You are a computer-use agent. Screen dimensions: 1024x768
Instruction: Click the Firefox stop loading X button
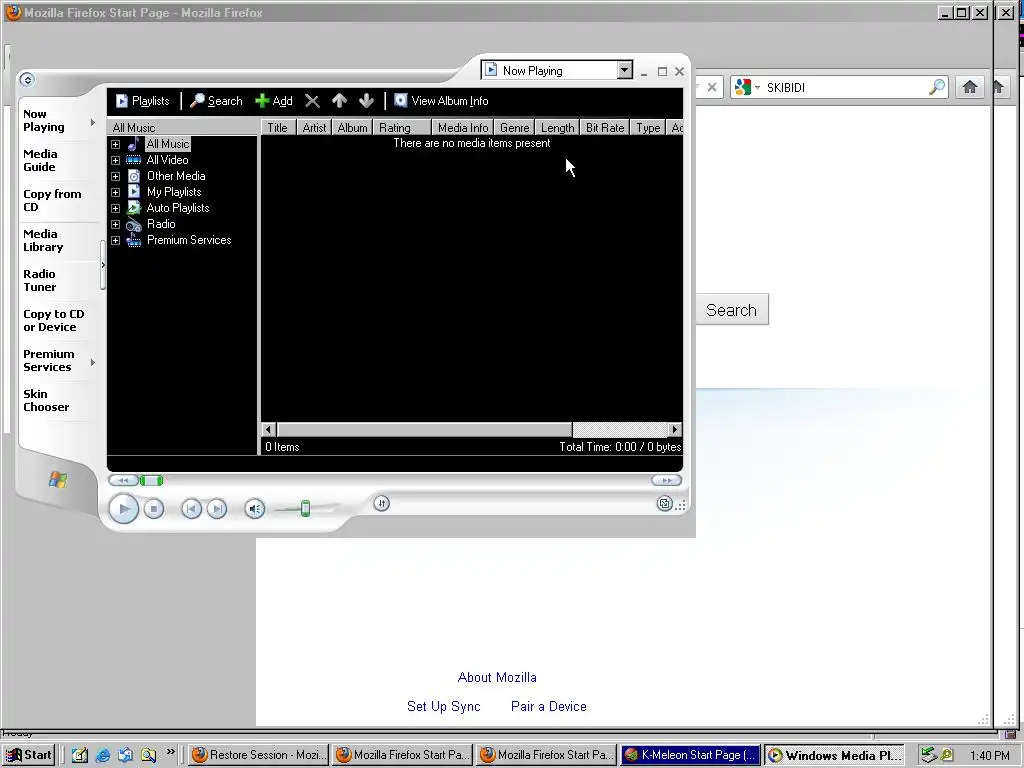712,87
